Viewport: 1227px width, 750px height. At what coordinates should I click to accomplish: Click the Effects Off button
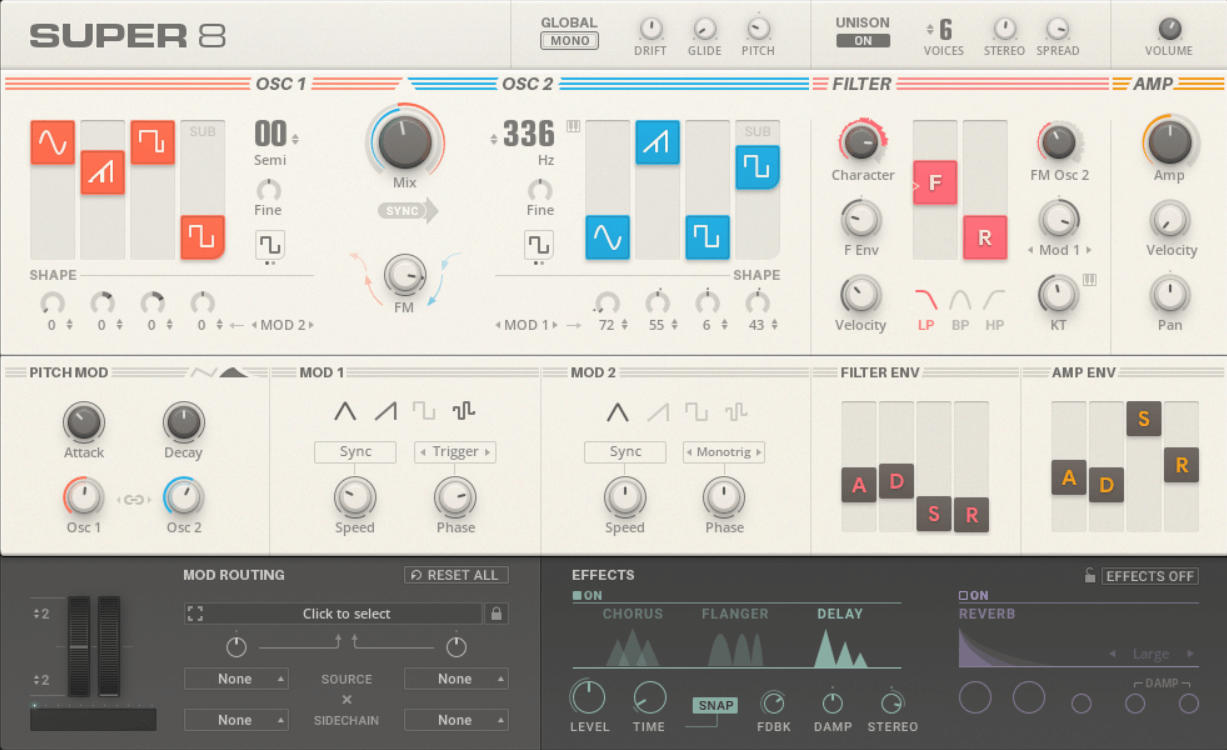[1149, 576]
